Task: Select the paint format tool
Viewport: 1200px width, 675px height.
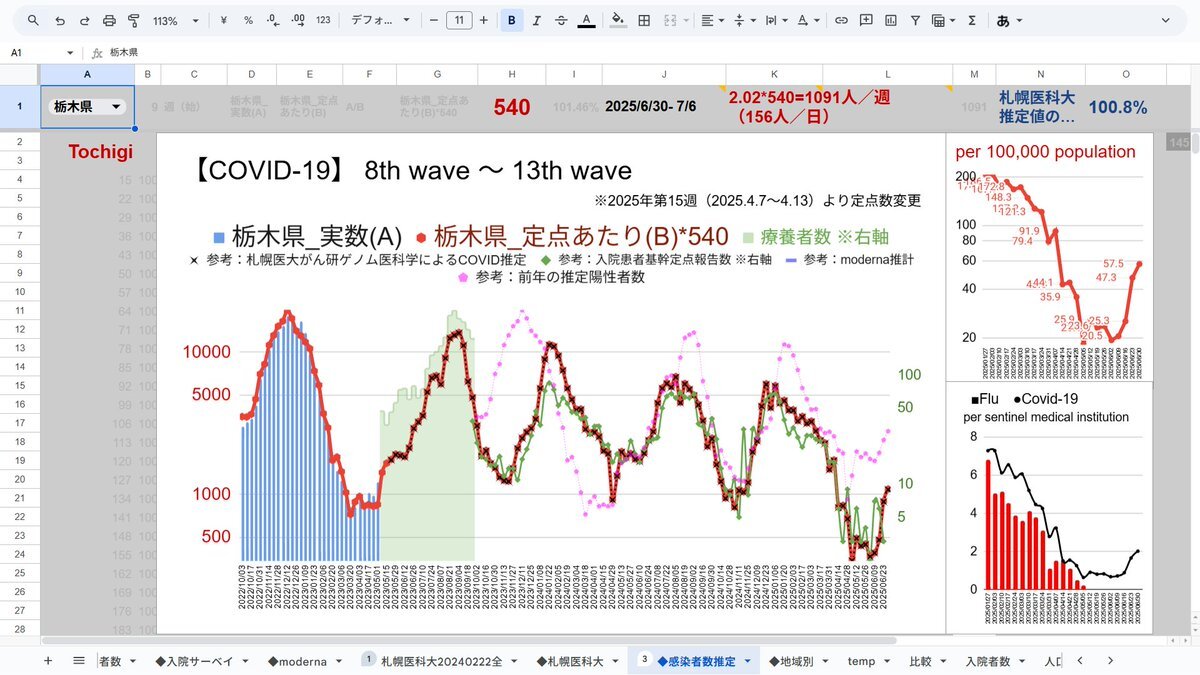Action: pyautogui.click(x=134, y=20)
